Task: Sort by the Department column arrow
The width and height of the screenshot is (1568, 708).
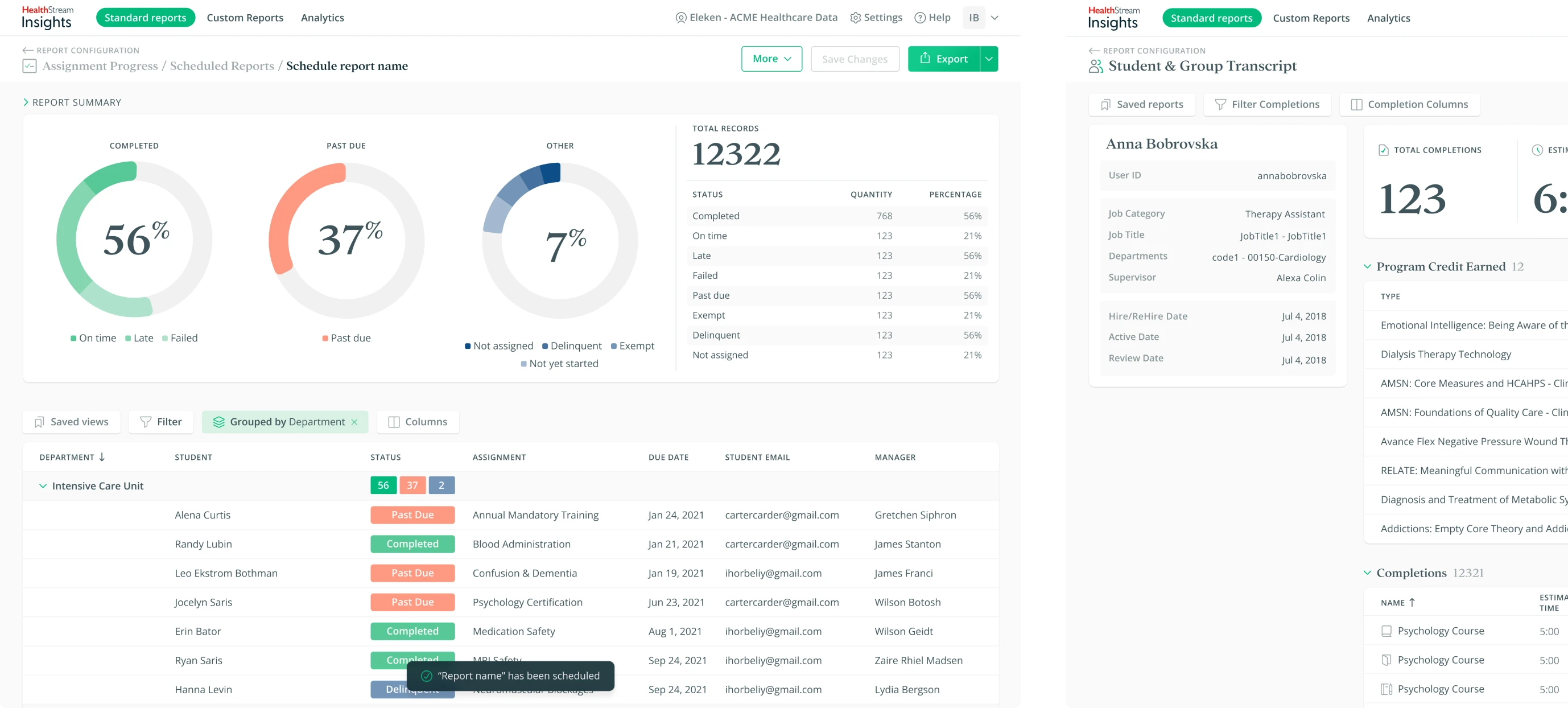Action: pyautogui.click(x=102, y=457)
